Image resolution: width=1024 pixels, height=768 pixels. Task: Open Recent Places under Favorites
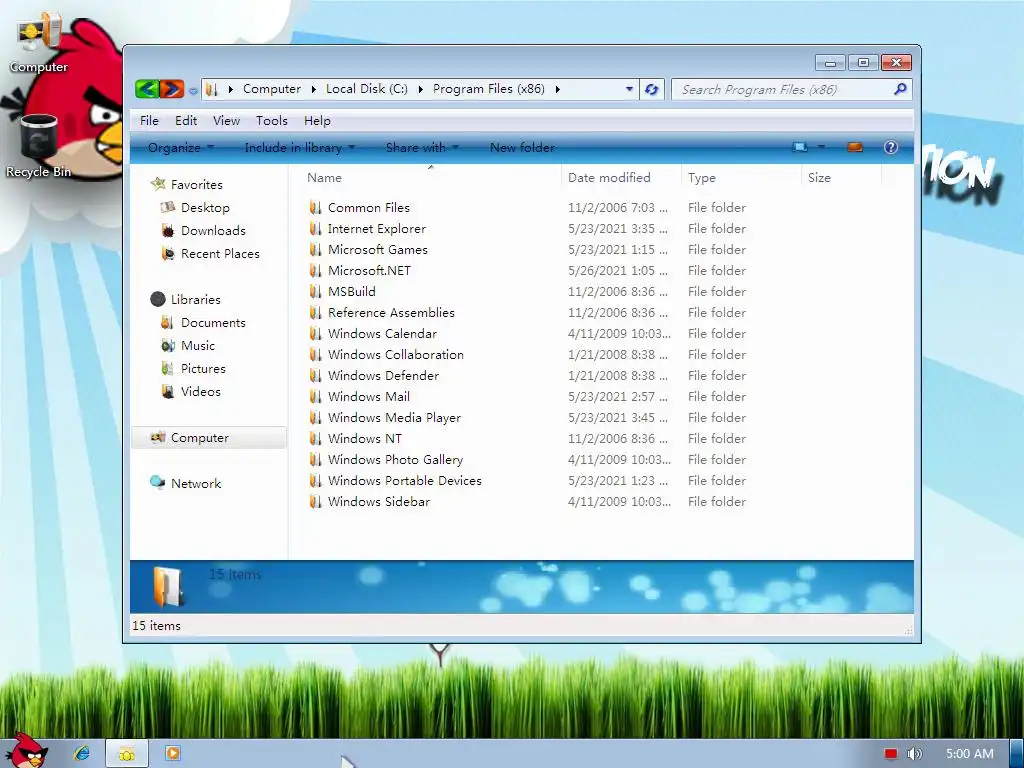tap(220, 253)
